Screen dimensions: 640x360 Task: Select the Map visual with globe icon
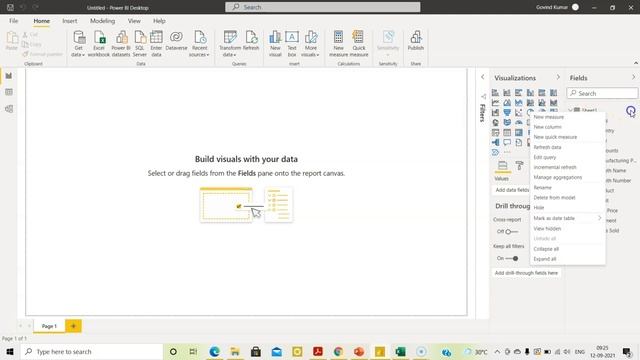495,122
